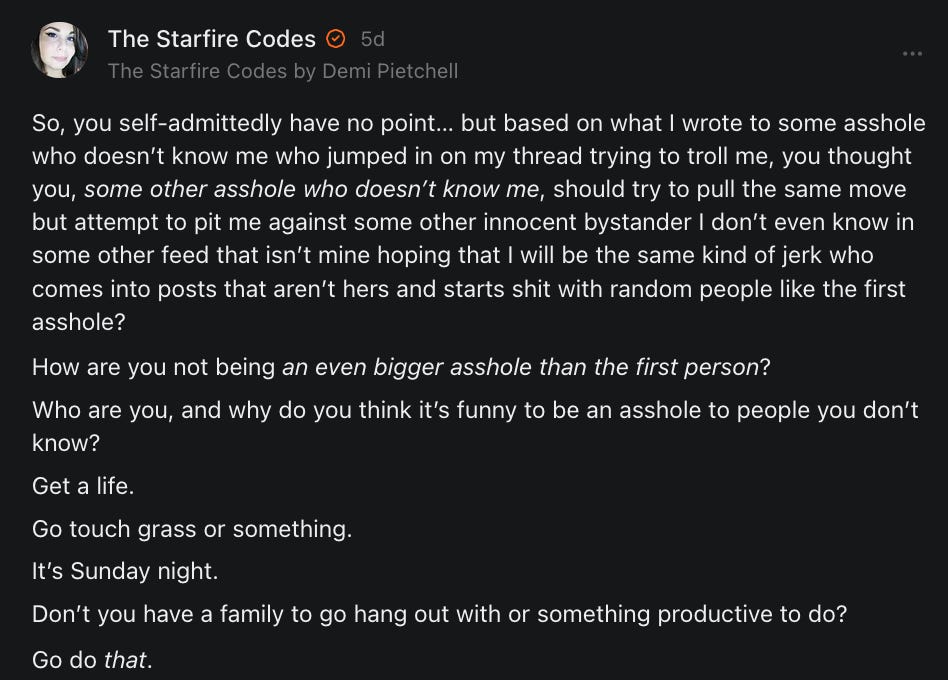Click the "Go touch grass or something." line
This screenshot has width=948, height=680.
[192, 529]
